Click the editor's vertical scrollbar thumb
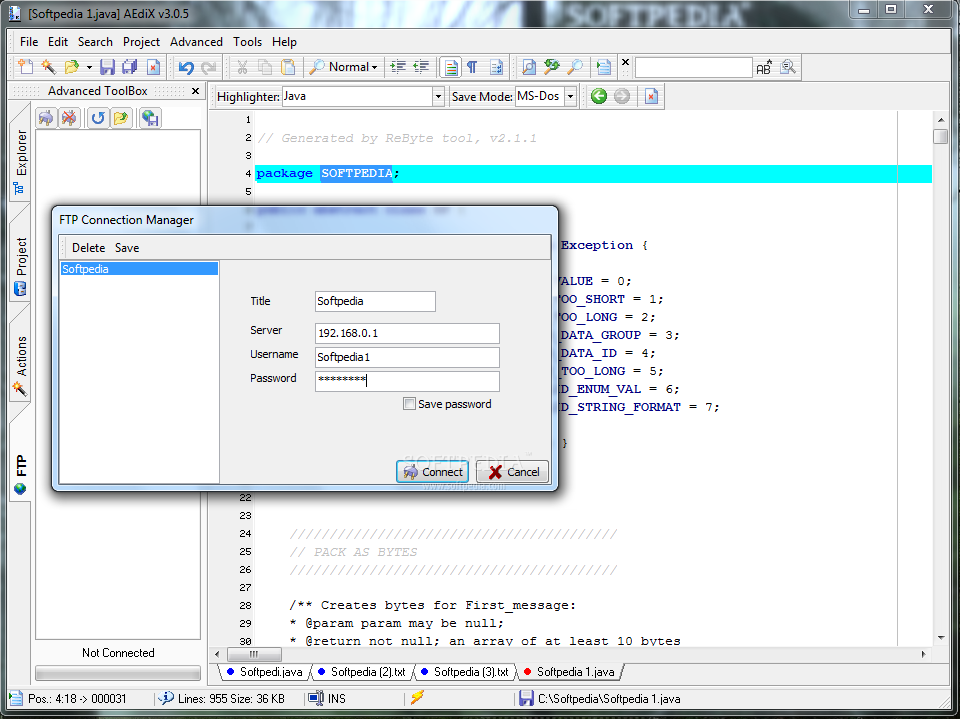This screenshot has height=719, width=960. [940, 137]
